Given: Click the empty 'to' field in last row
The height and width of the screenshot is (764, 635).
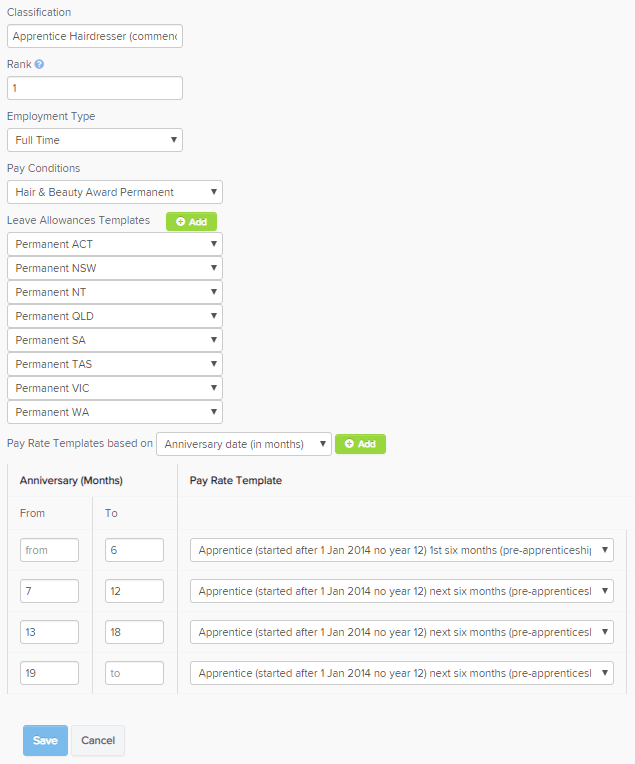Looking at the screenshot, I should [x=135, y=673].
